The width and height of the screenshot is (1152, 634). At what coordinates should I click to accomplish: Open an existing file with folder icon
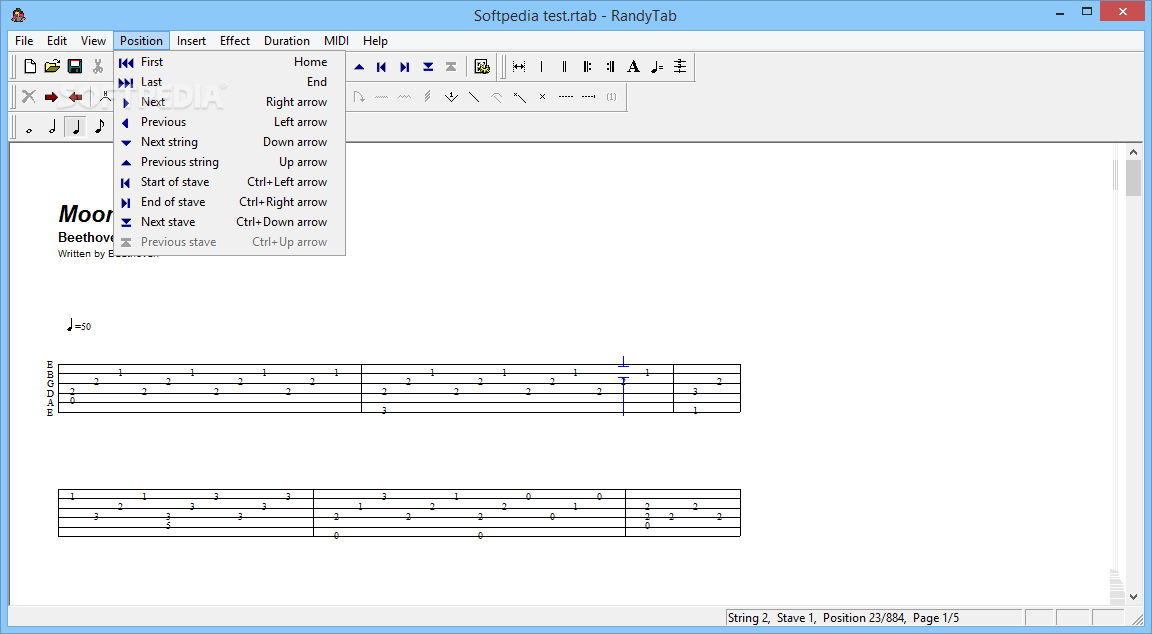click(52, 67)
